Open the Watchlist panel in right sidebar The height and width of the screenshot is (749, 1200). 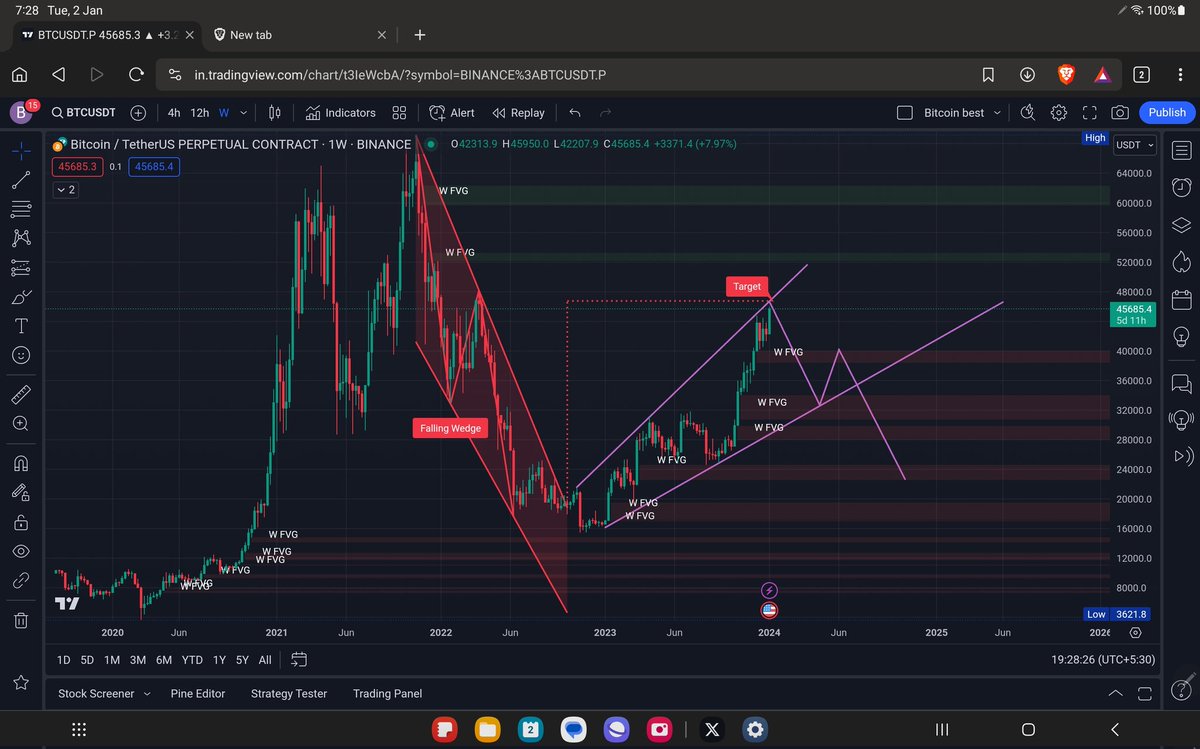[x=1180, y=151]
